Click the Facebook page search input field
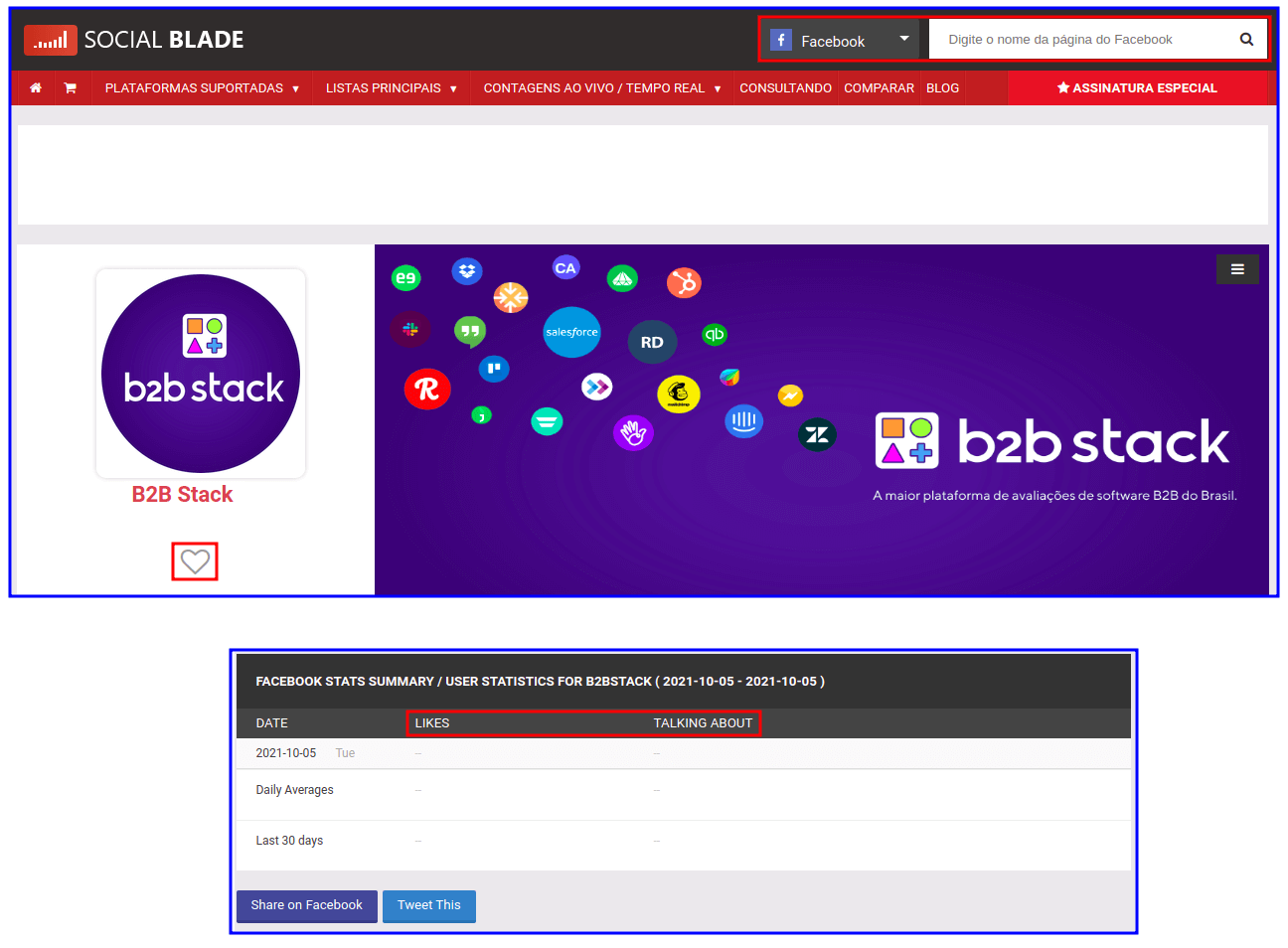The image size is (1288, 948). coord(1083,40)
